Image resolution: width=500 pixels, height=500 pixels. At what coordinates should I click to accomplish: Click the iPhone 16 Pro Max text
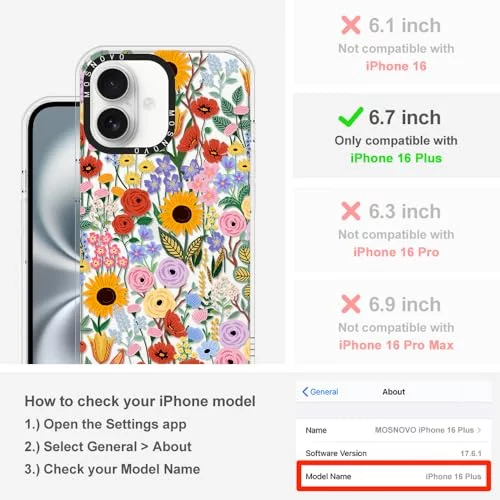click(396, 345)
